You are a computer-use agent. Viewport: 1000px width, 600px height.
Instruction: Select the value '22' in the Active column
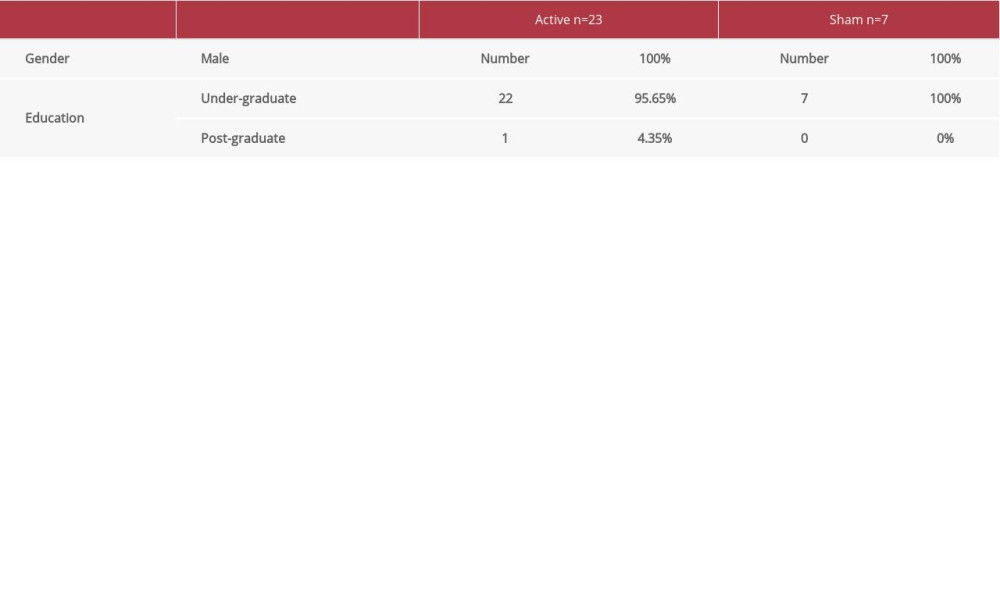pos(505,98)
